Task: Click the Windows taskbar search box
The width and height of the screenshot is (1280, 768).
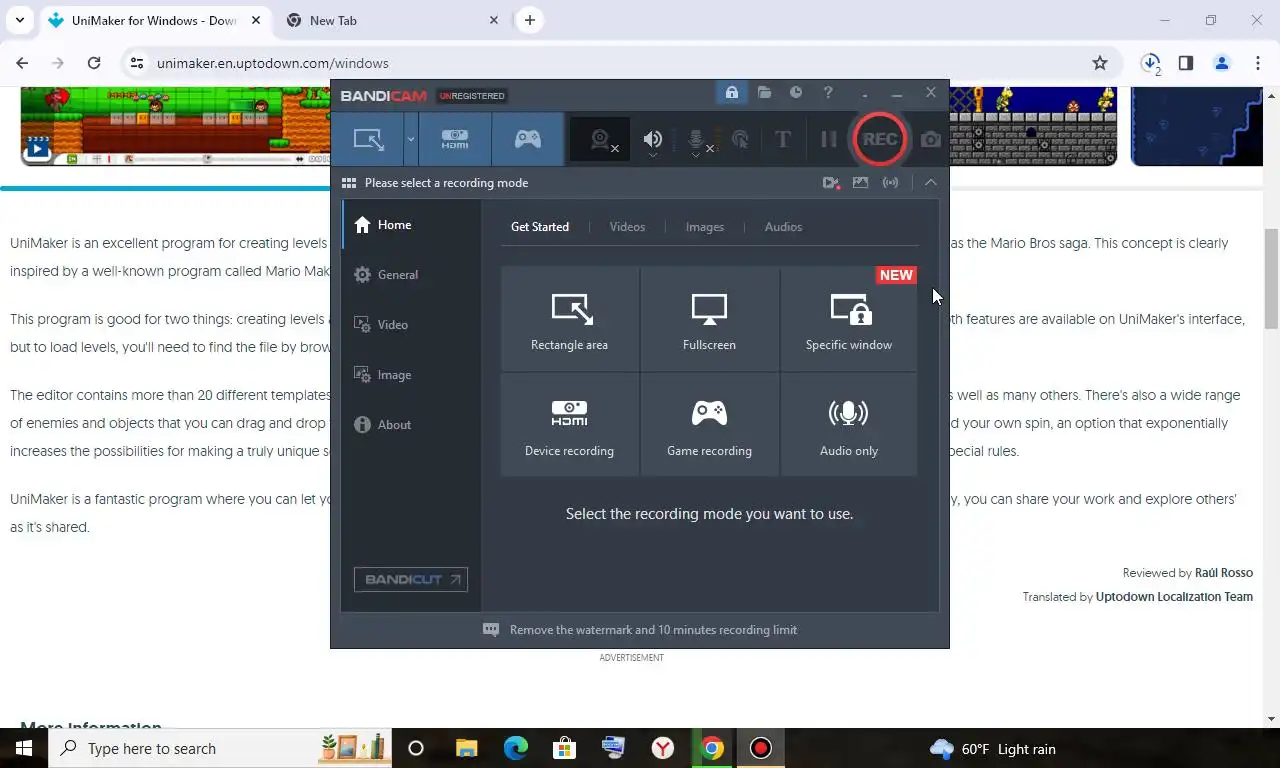Action: pyautogui.click(x=219, y=748)
